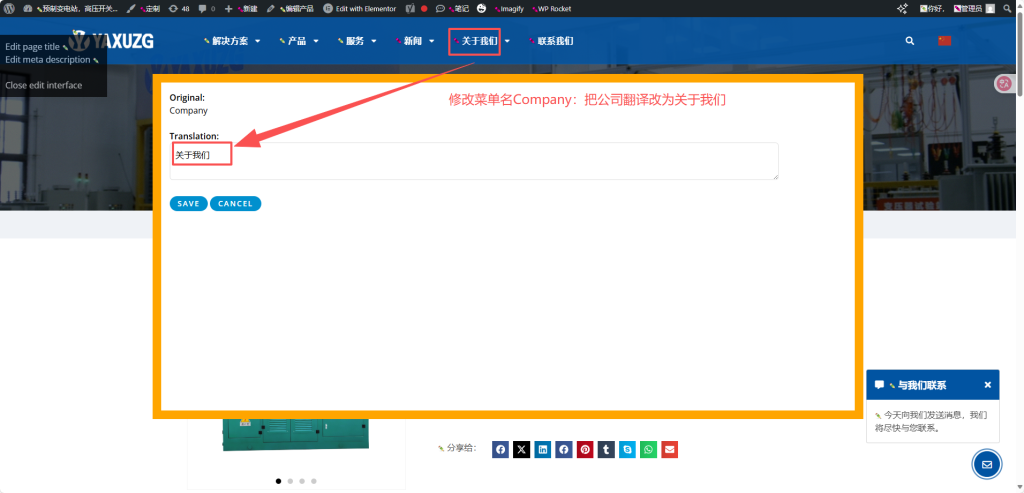1024x493 pixels.
Task: Share via the X (Twitter) icon
Action: coord(521,450)
